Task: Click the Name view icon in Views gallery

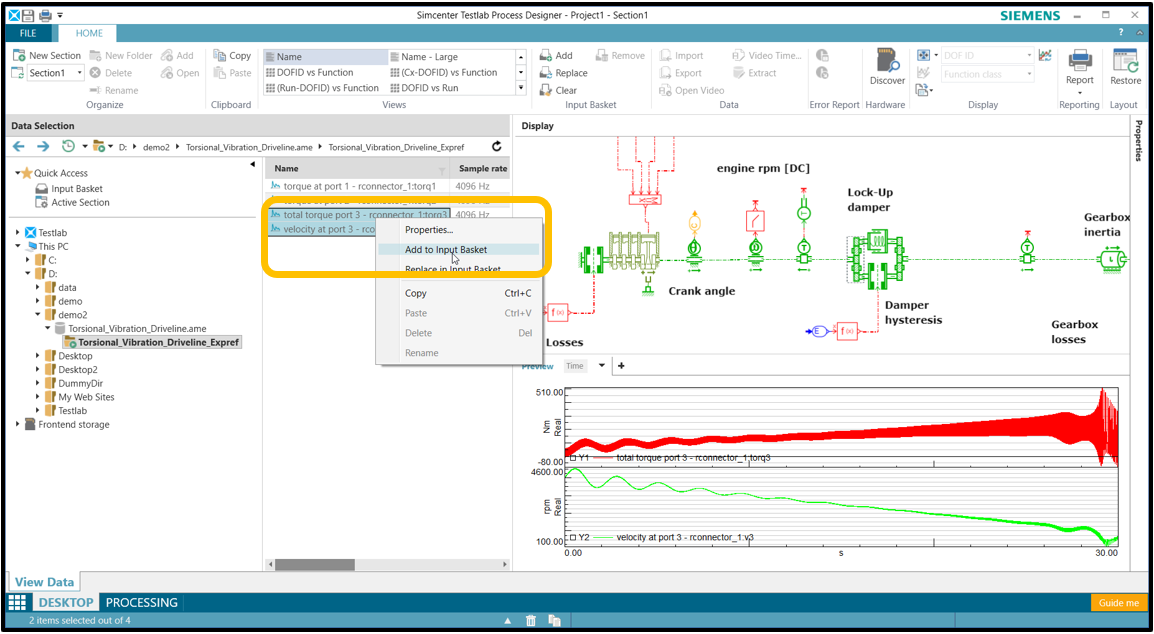Action: coord(270,57)
